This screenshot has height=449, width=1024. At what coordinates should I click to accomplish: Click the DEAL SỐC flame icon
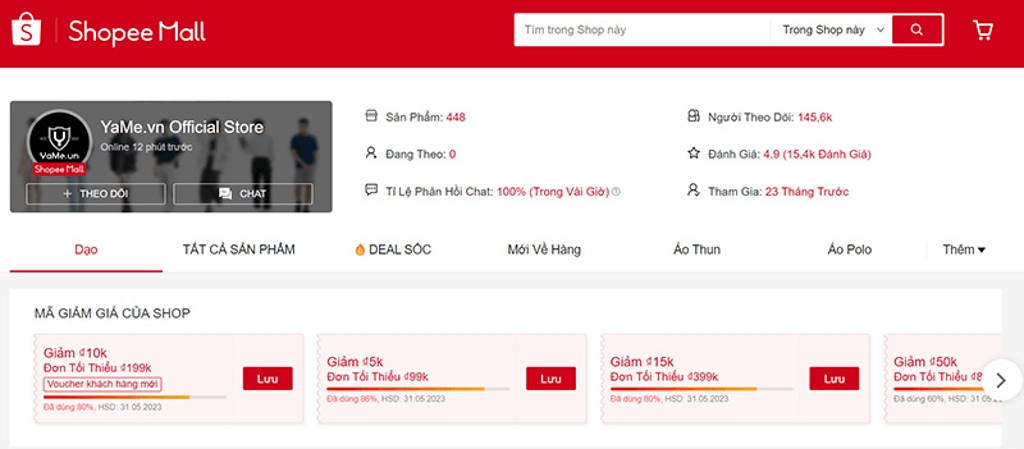click(x=360, y=249)
